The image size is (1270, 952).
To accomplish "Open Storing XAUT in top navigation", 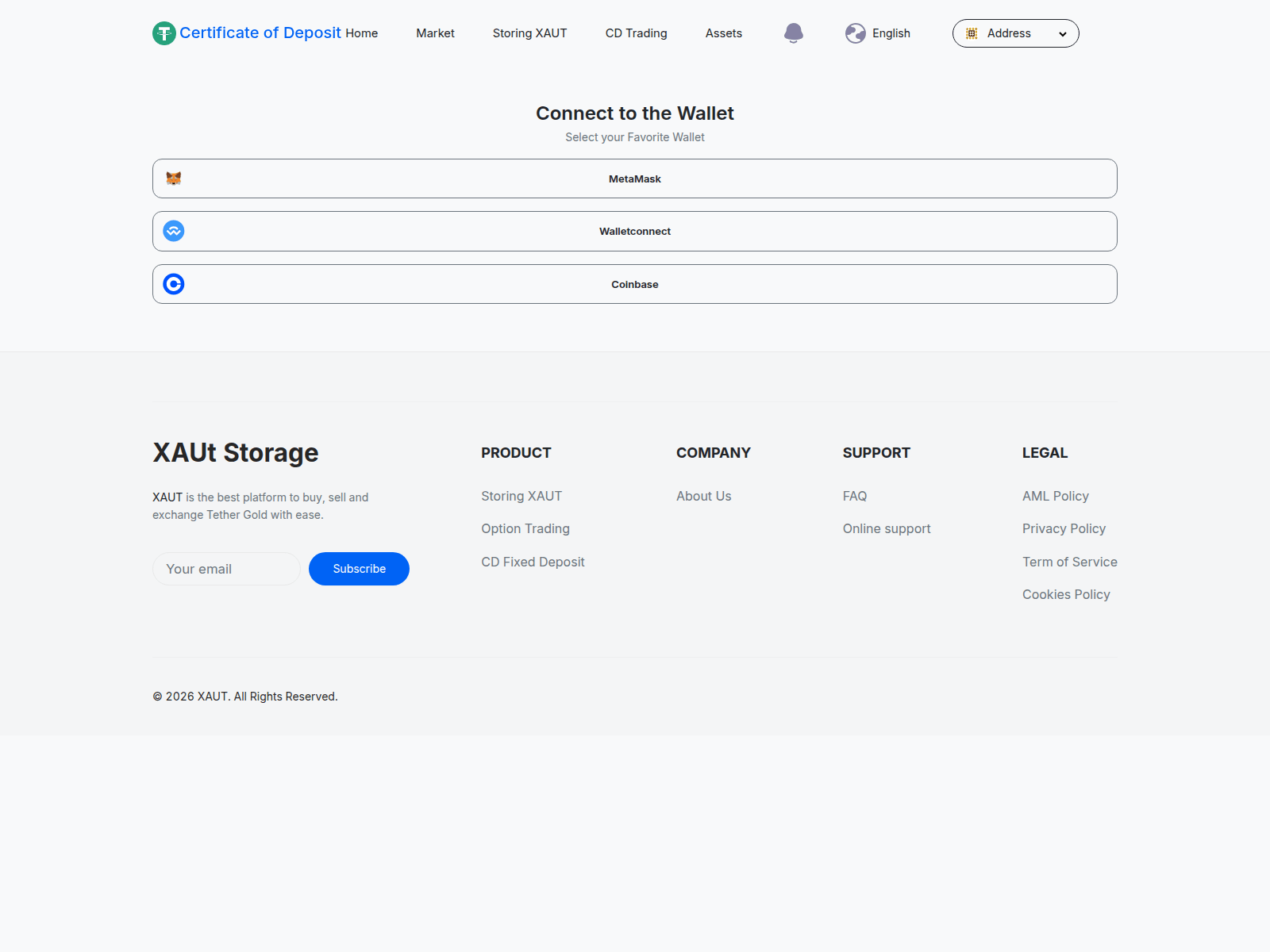I will 529,33.
